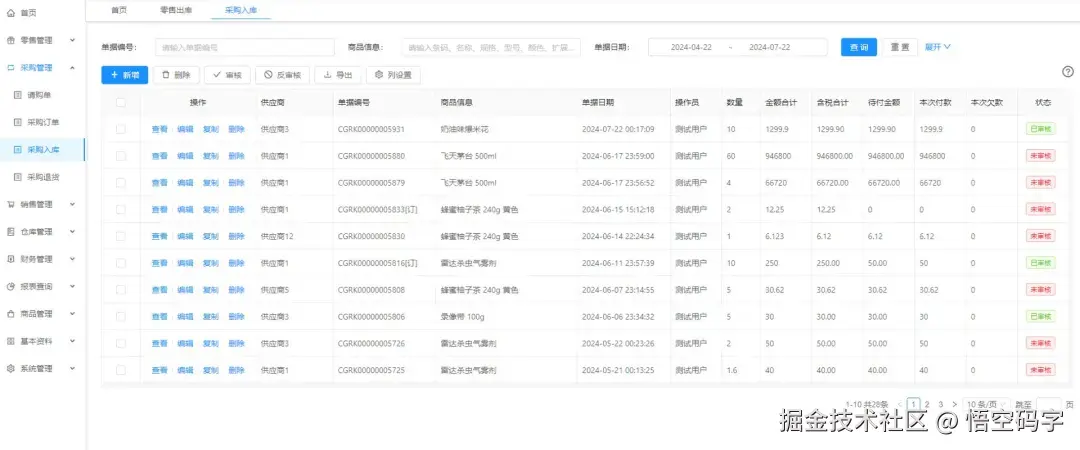Click the gear icon on 列设置 button
Image resolution: width=1080 pixels, height=450 pixels.
(x=379, y=75)
